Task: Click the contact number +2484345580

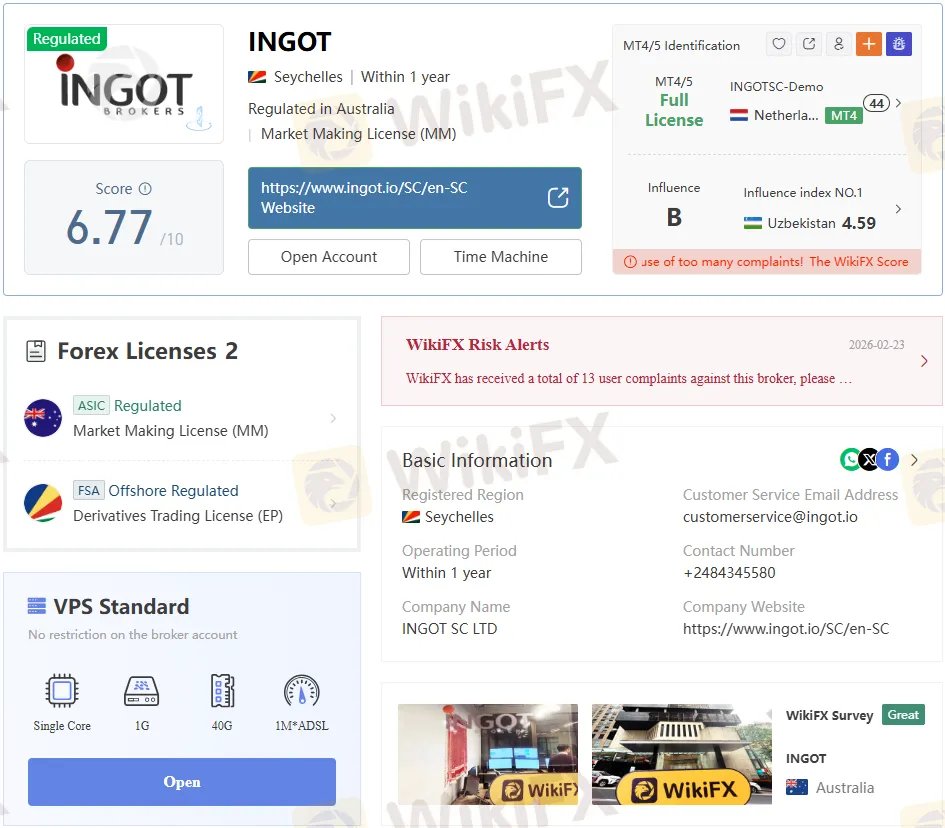Action: pyautogui.click(x=729, y=572)
